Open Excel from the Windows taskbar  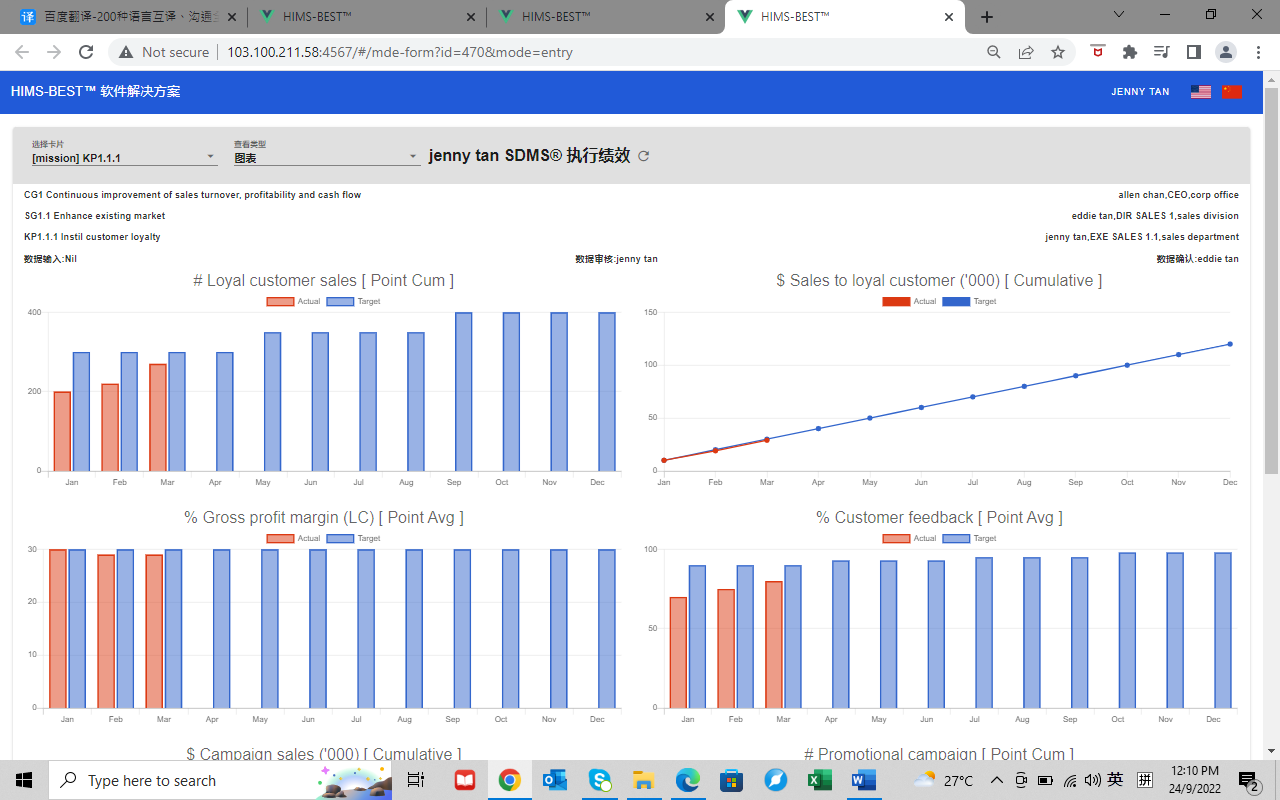coord(820,780)
